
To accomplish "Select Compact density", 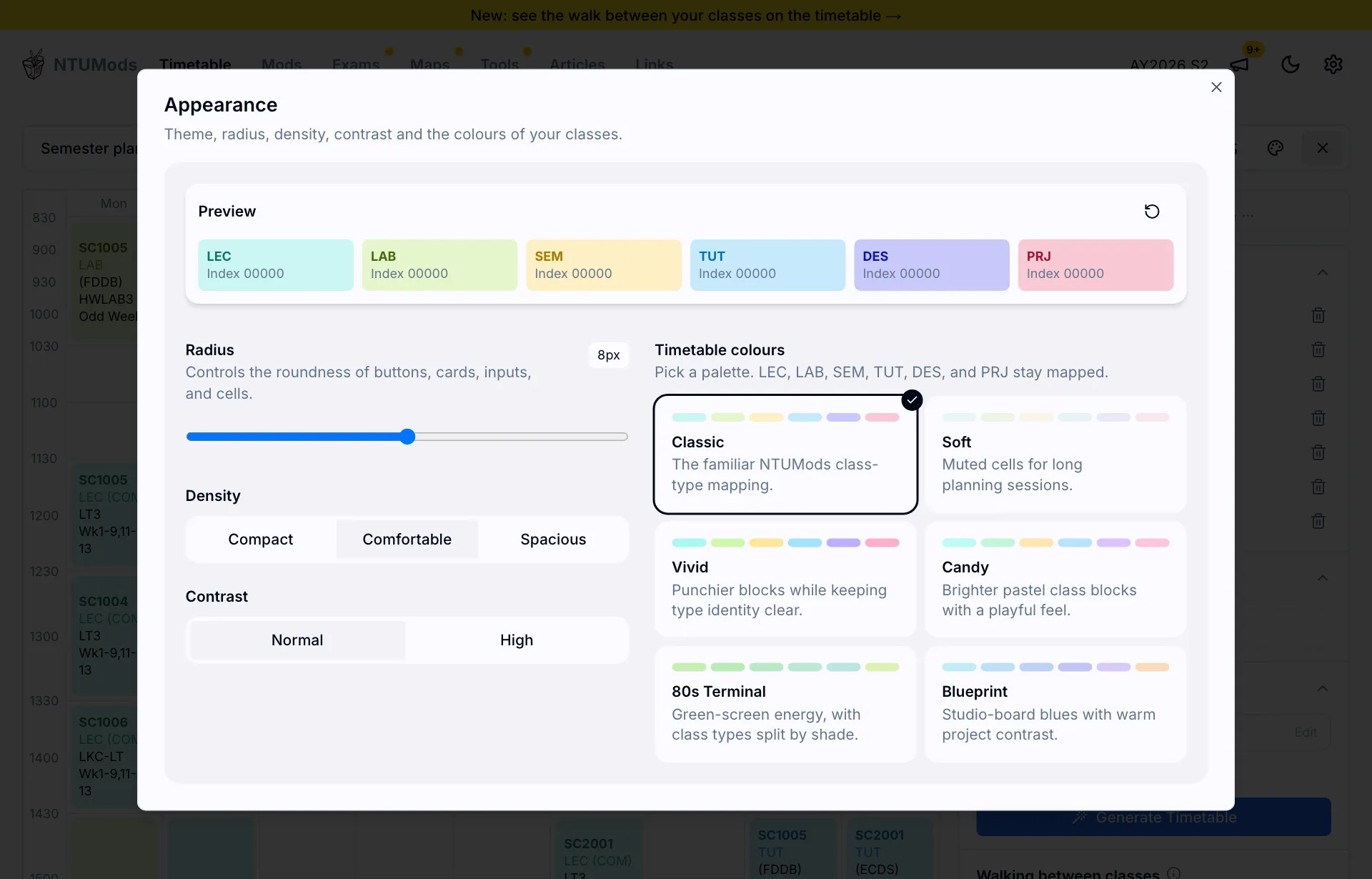I will 261,540.
